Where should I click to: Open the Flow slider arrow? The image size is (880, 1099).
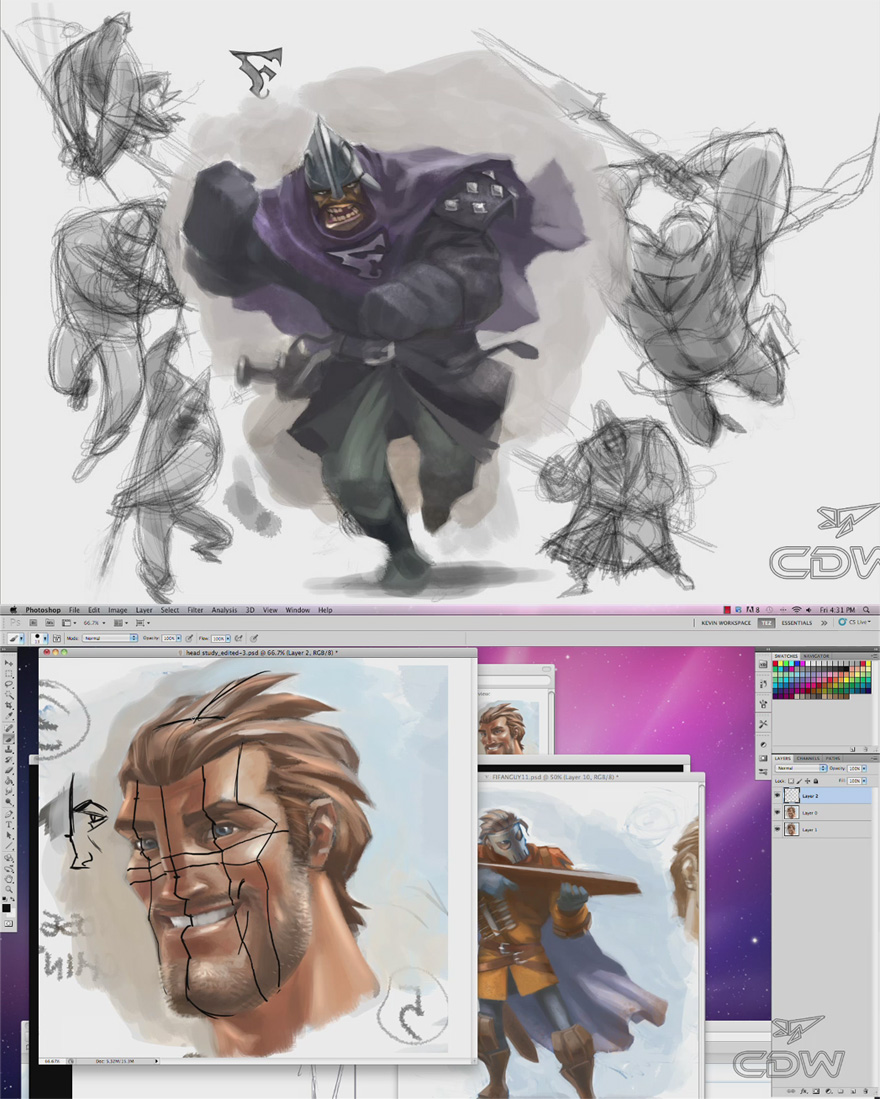pyautogui.click(x=228, y=638)
